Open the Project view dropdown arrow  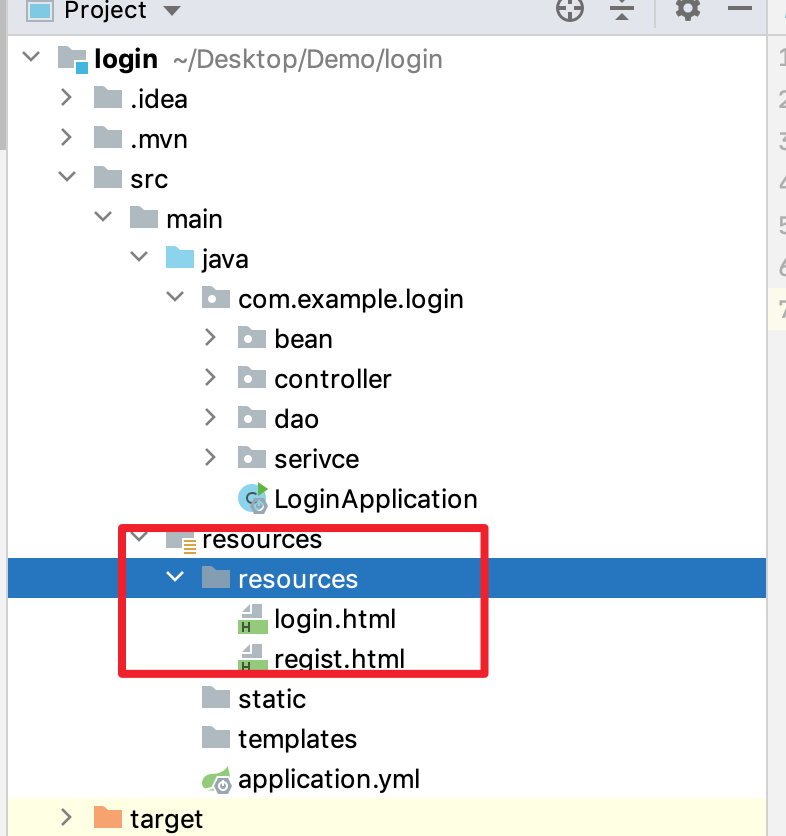172,11
